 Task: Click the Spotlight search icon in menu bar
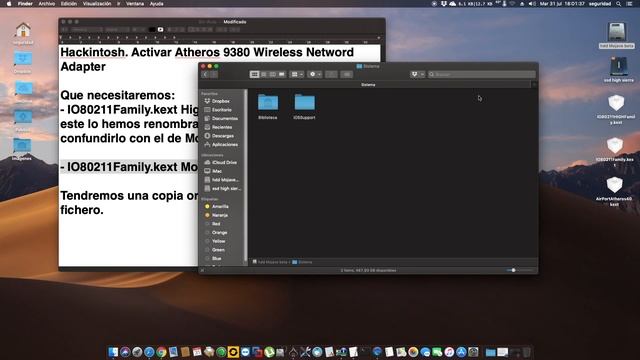(619, 4)
